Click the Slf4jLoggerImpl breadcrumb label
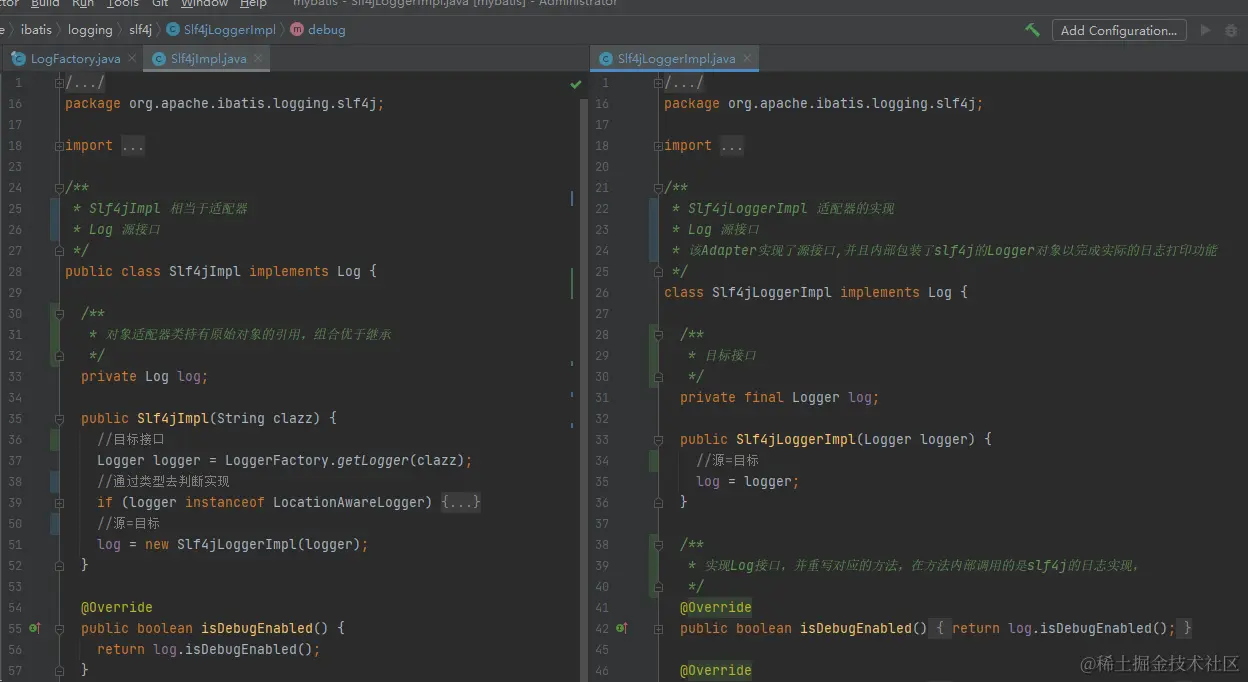The image size is (1248, 682). coord(230,30)
